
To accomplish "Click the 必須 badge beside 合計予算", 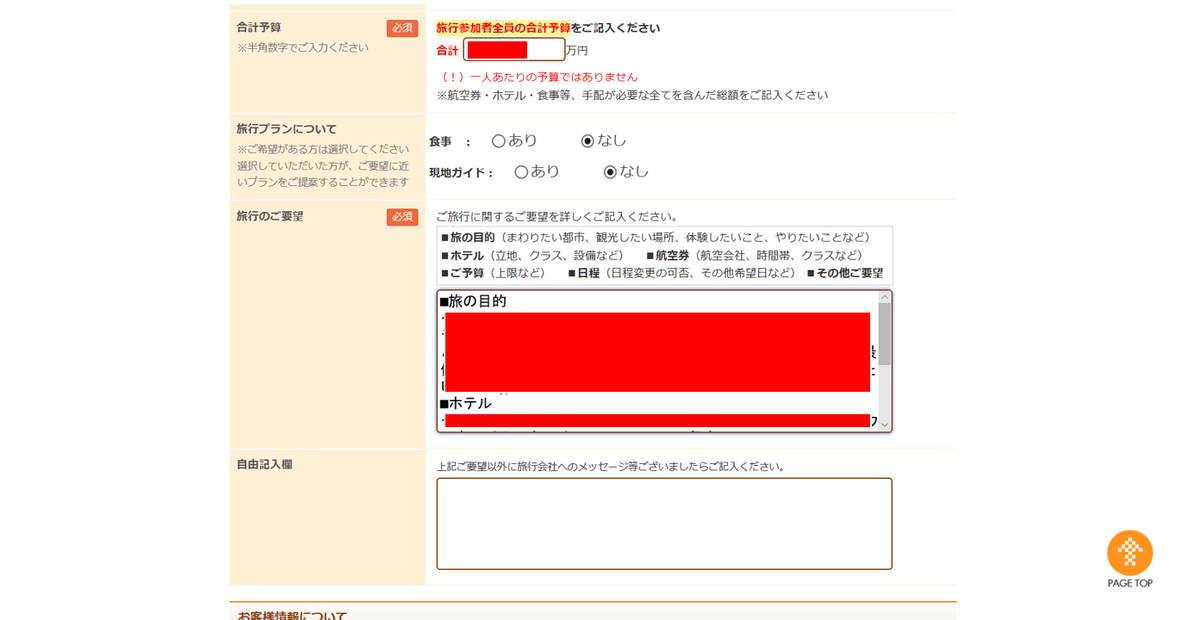I will click(x=402, y=28).
